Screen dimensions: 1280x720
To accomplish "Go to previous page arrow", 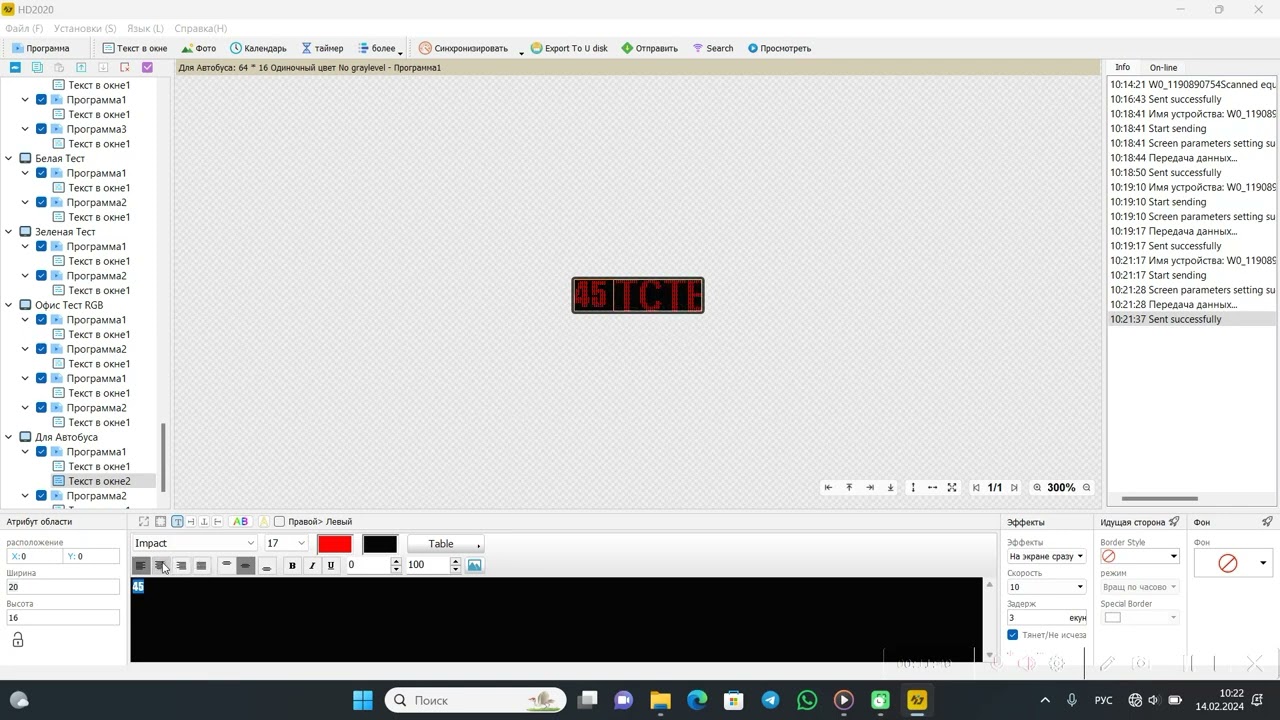I will 976,487.
